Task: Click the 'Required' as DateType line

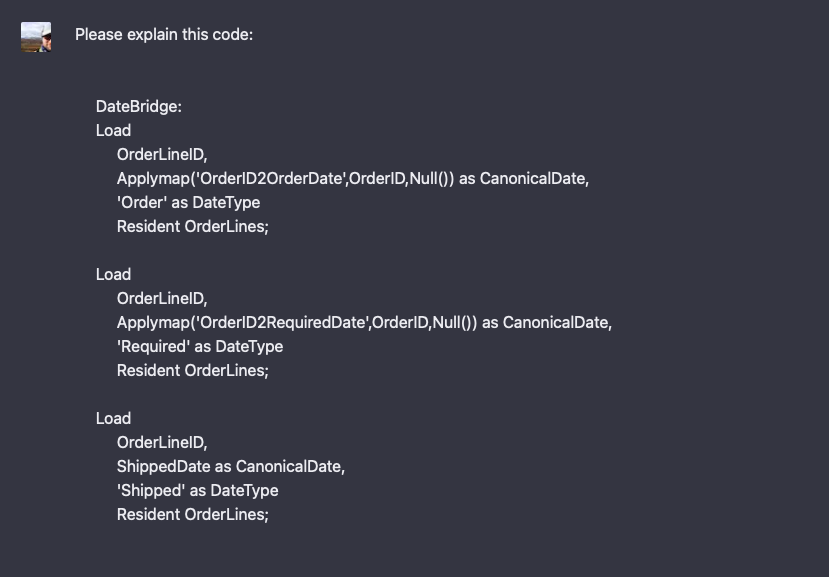Action: [x=200, y=347]
